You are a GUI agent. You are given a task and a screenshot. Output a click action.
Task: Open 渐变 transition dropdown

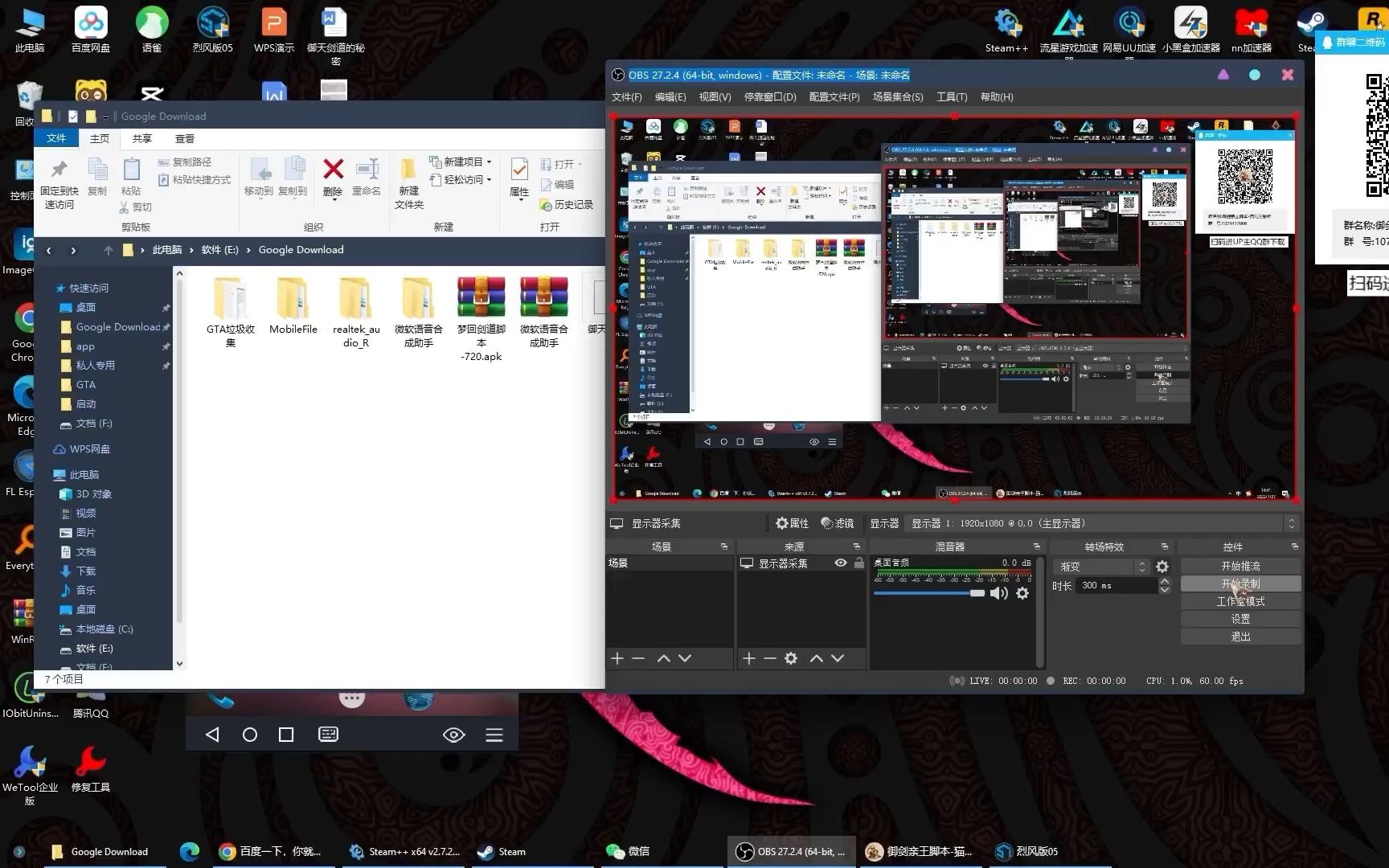pyautogui.click(x=1102, y=567)
